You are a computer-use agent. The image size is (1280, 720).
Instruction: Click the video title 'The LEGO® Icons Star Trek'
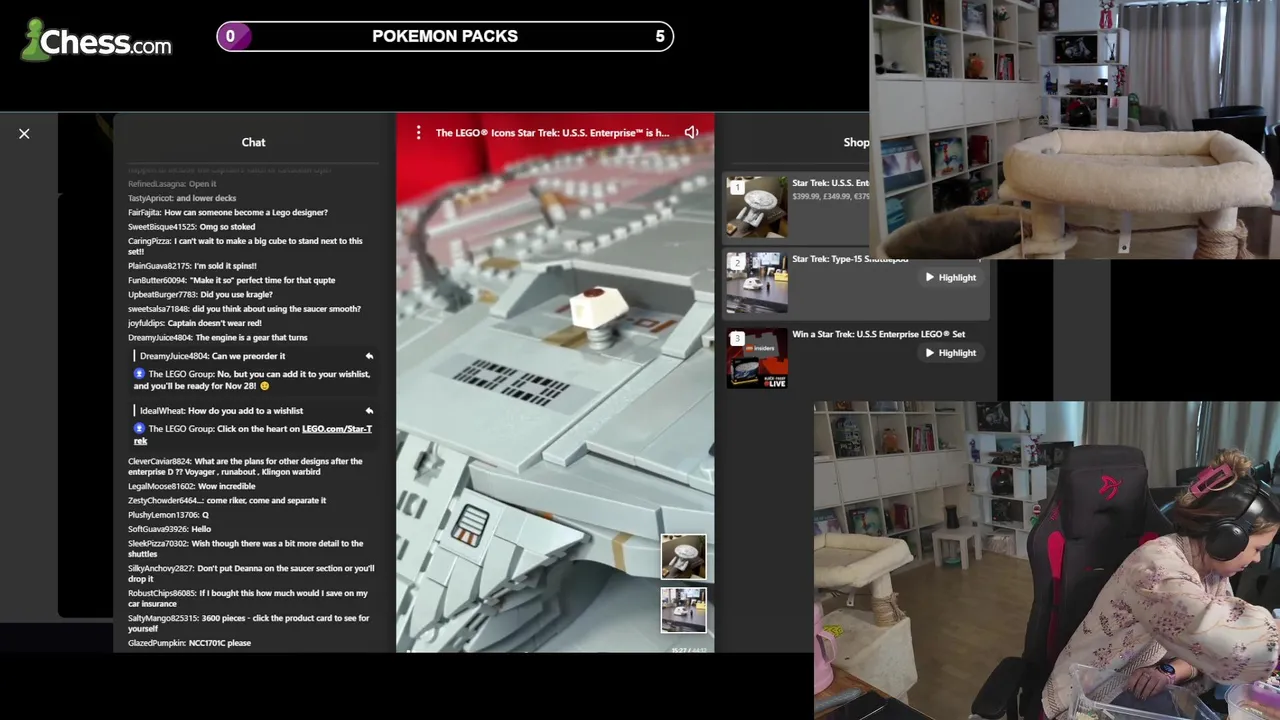552,133
